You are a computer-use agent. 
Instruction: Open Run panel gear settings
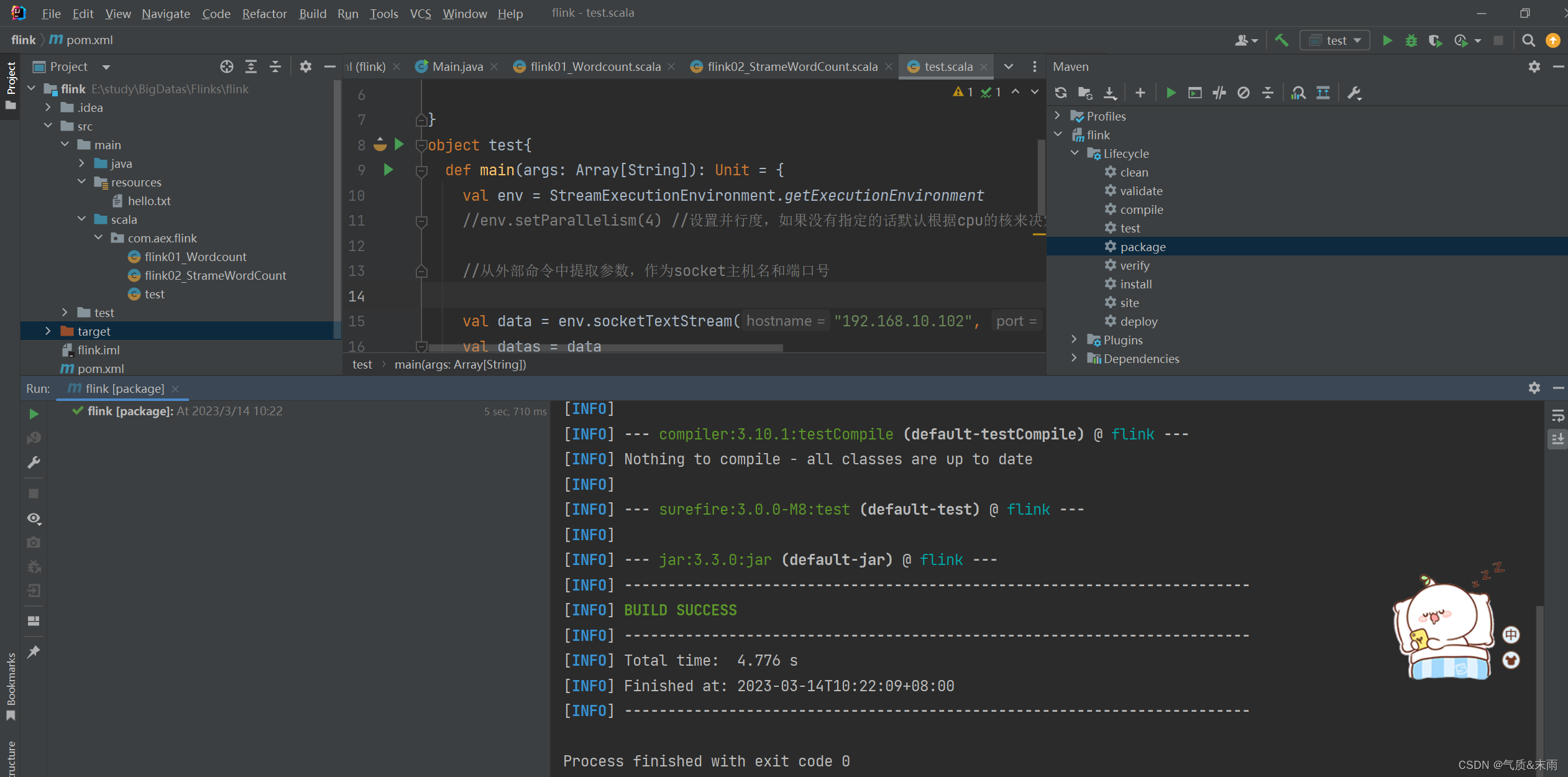tap(1534, 388)
